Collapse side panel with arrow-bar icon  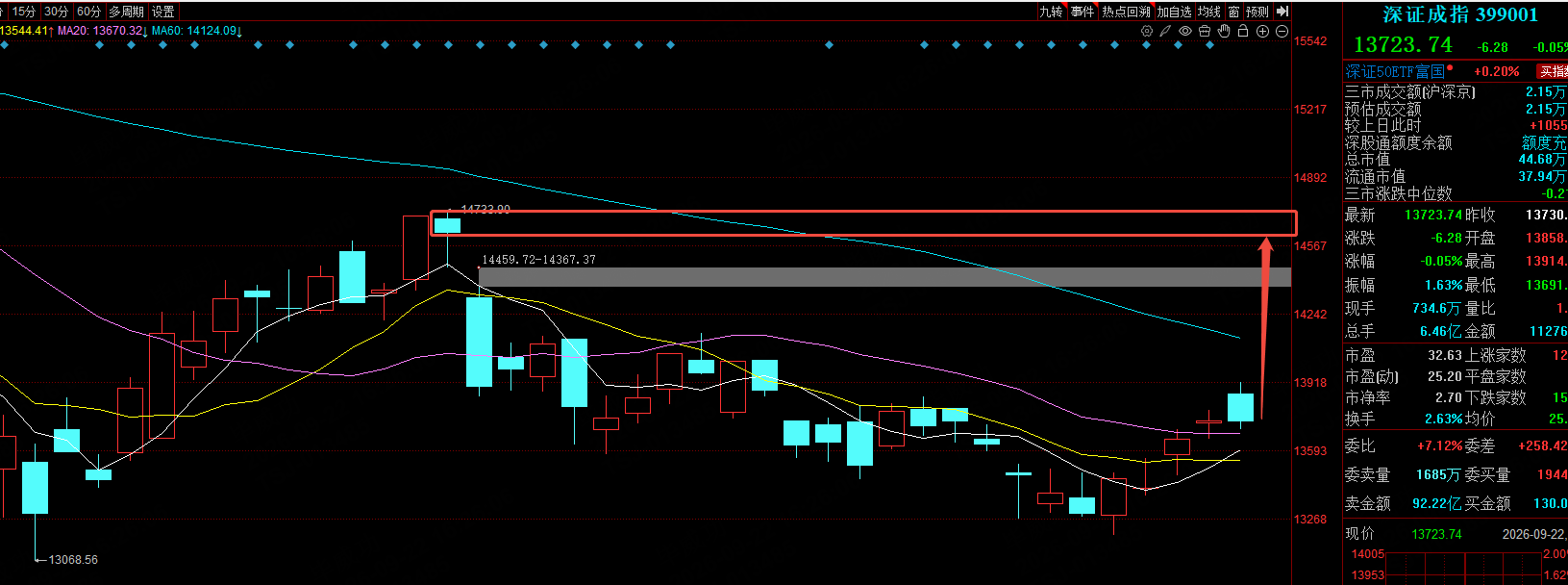(x=1282, y=12)
